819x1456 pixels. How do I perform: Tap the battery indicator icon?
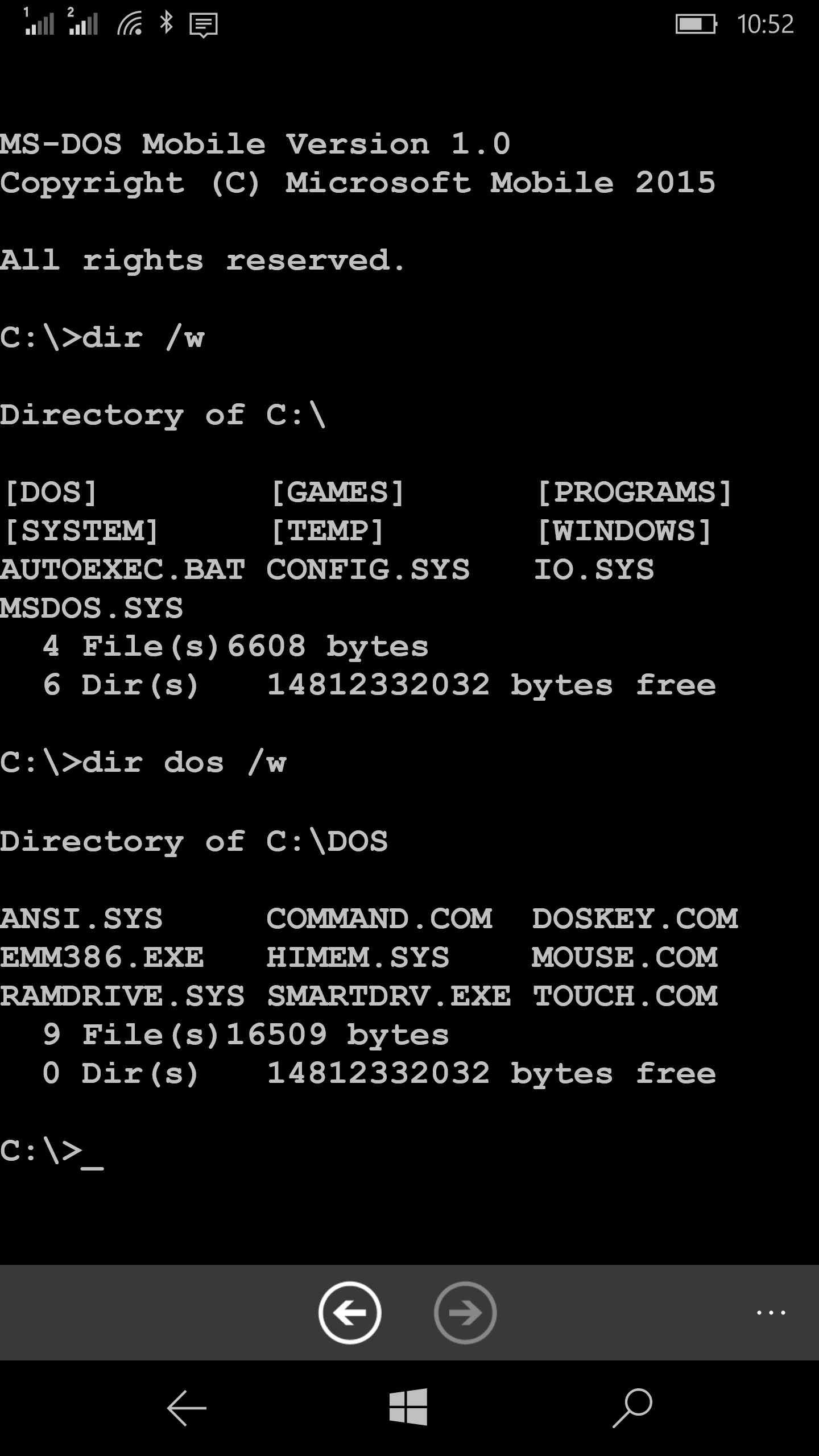[x=696, y=24]
